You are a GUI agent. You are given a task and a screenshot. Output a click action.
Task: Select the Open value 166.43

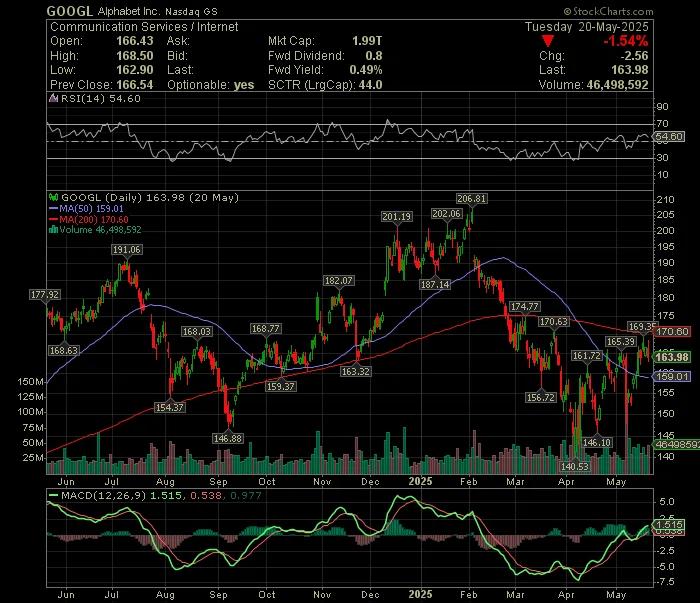click(135, 41)
